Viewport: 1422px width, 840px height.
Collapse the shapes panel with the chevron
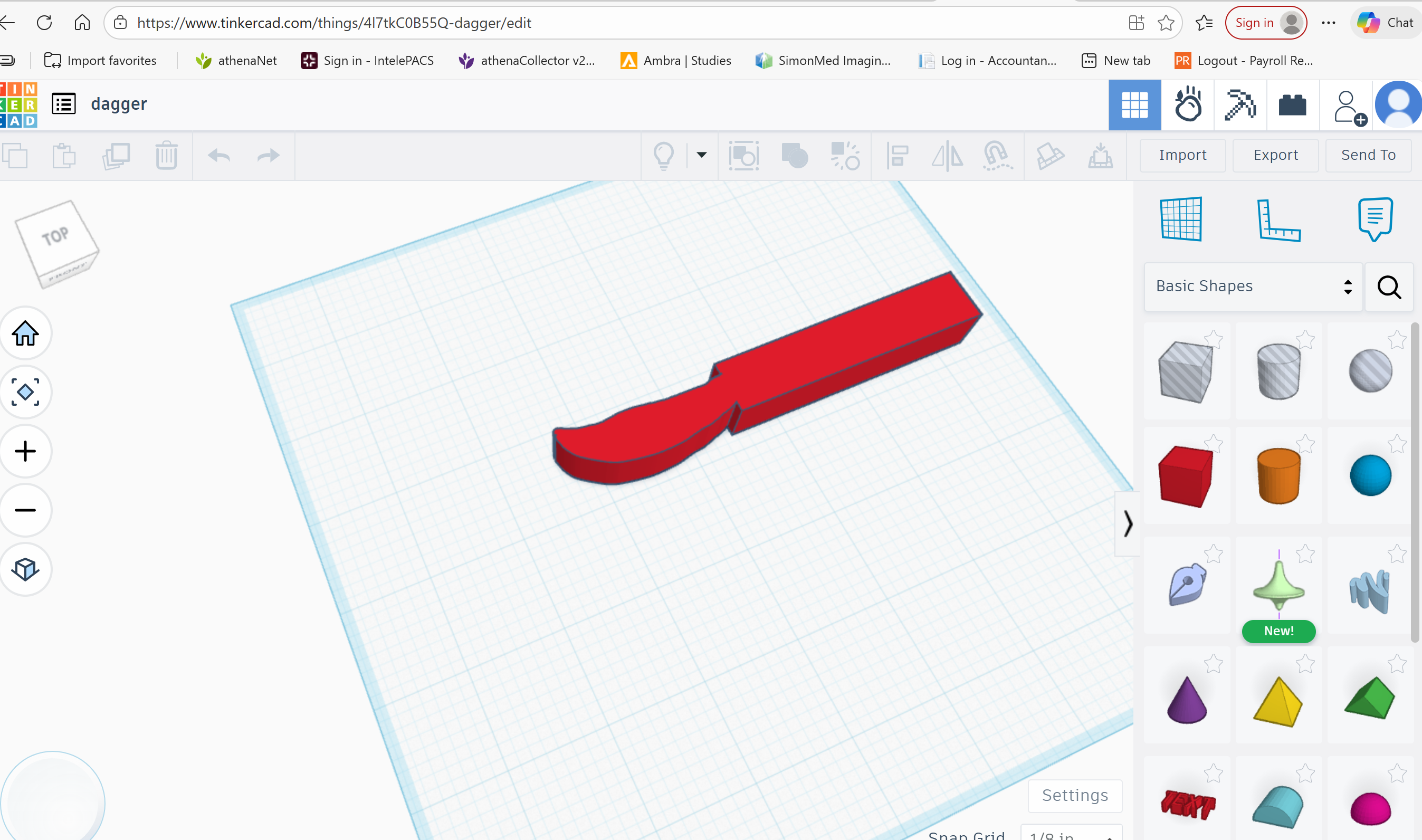coord(1127,523)
